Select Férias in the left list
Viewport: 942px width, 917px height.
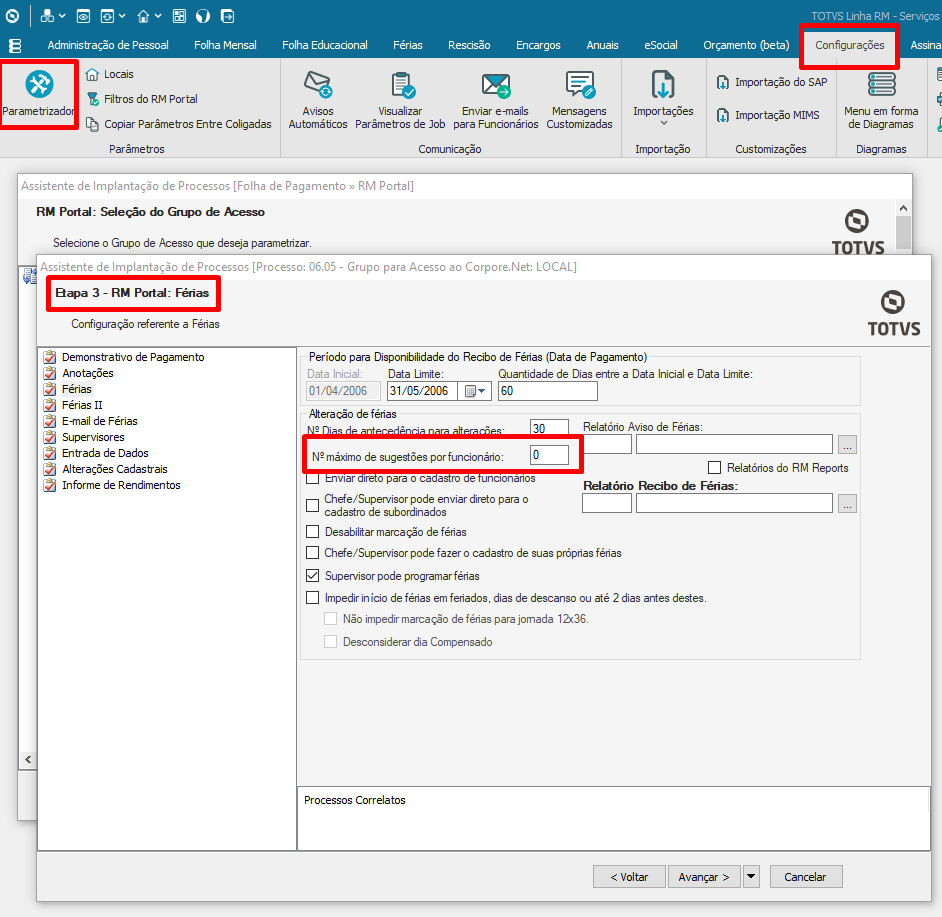click(77, 389)
